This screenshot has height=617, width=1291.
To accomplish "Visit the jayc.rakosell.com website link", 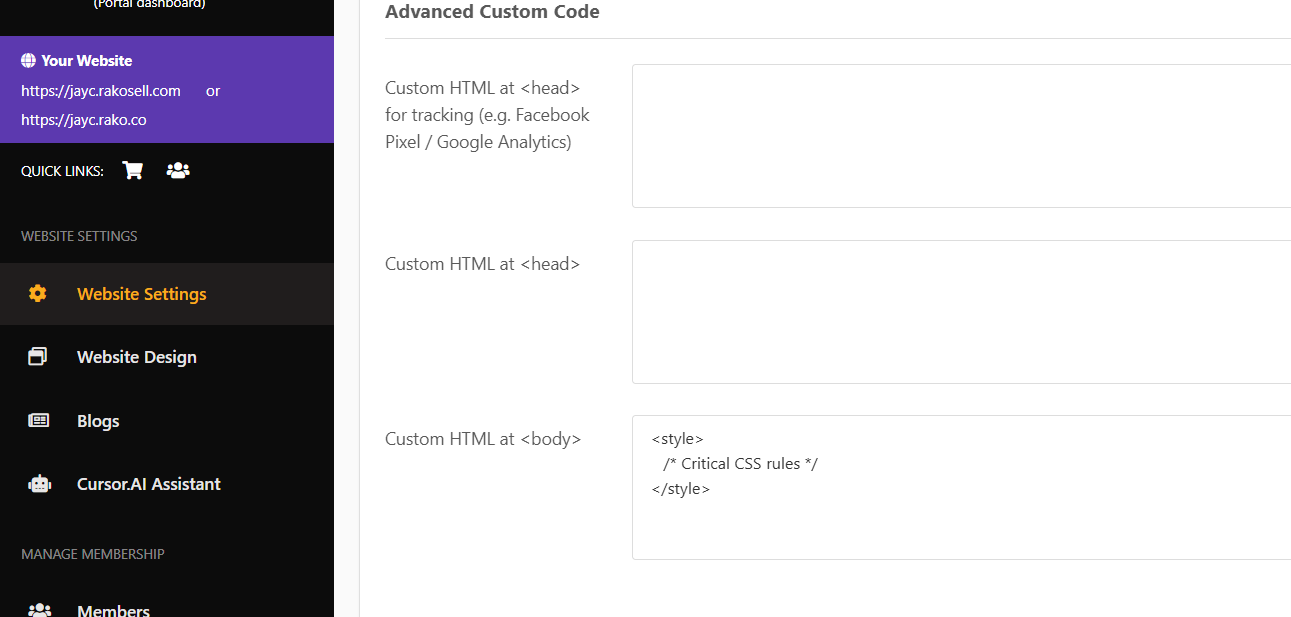I will tap(101, 91).
